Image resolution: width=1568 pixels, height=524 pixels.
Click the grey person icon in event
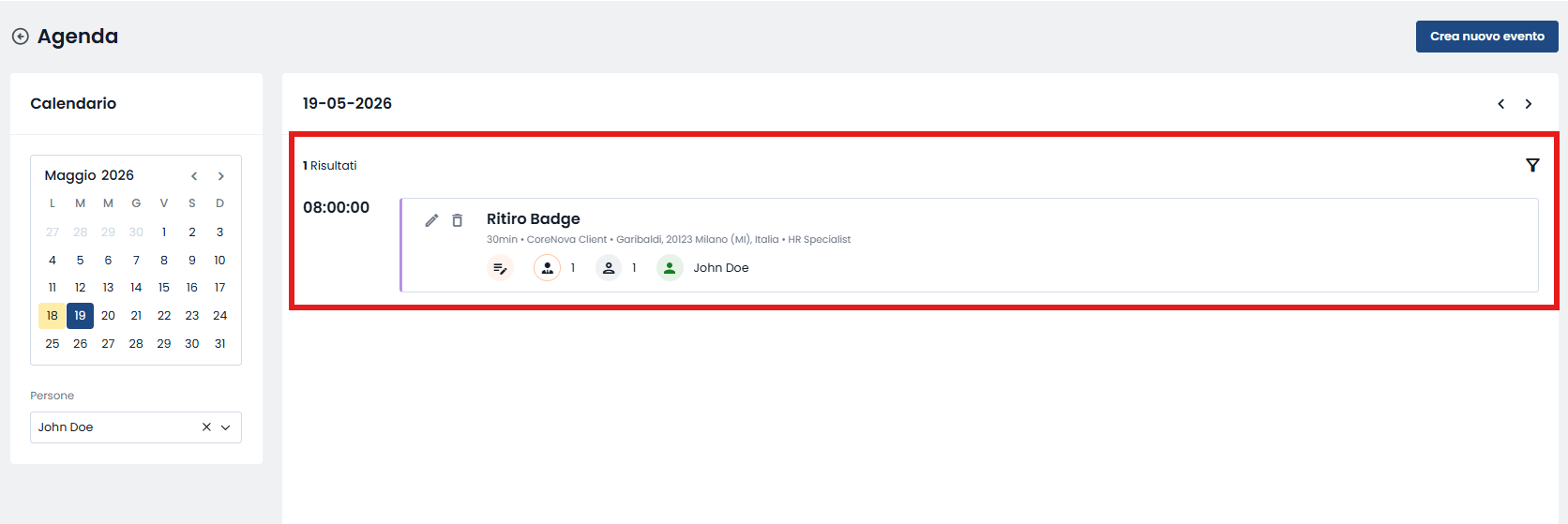[x=609, y=268]
